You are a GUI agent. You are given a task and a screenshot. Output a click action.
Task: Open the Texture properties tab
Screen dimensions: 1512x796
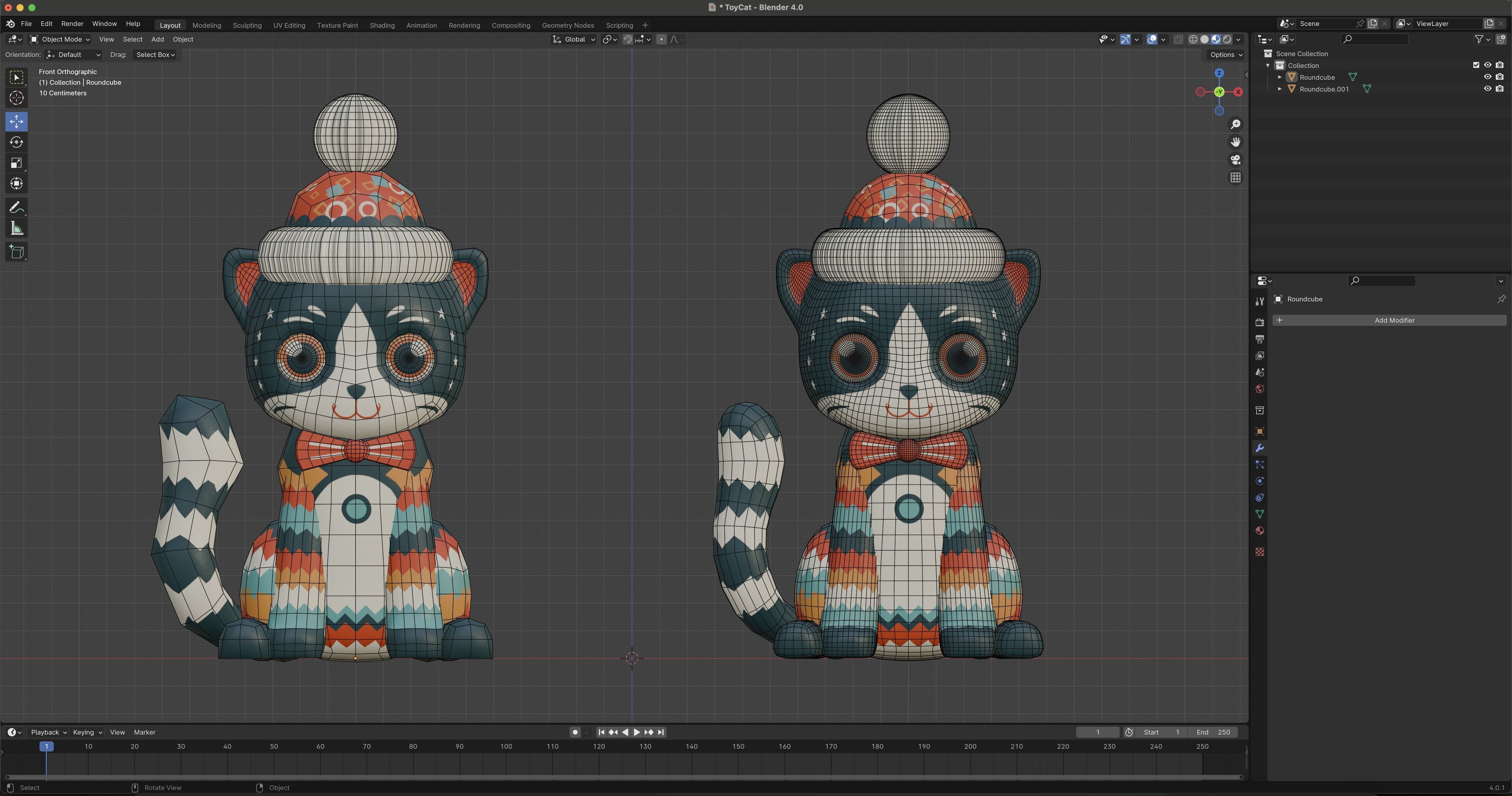(x=1260, y=552)
